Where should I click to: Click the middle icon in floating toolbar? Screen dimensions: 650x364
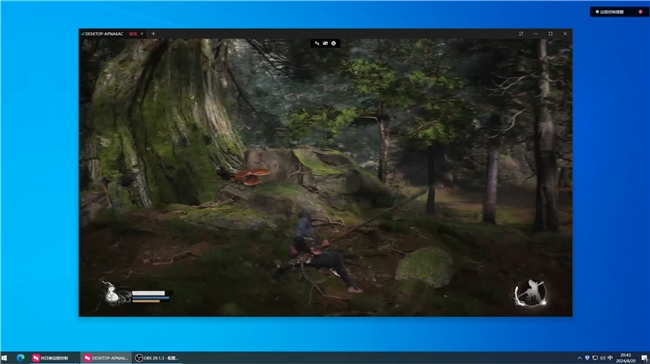point(325,43)
